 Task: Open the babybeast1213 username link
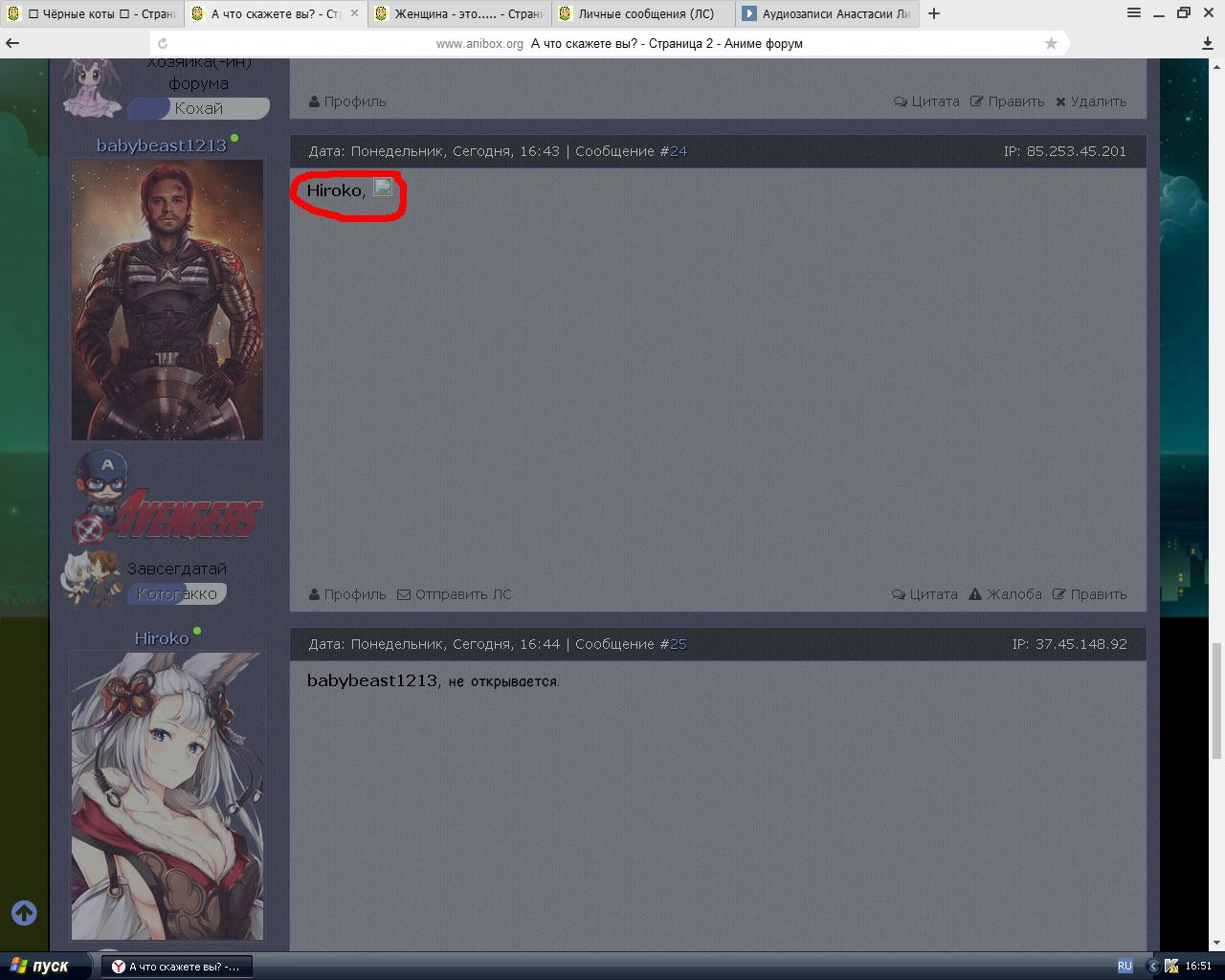pos(161,145)
